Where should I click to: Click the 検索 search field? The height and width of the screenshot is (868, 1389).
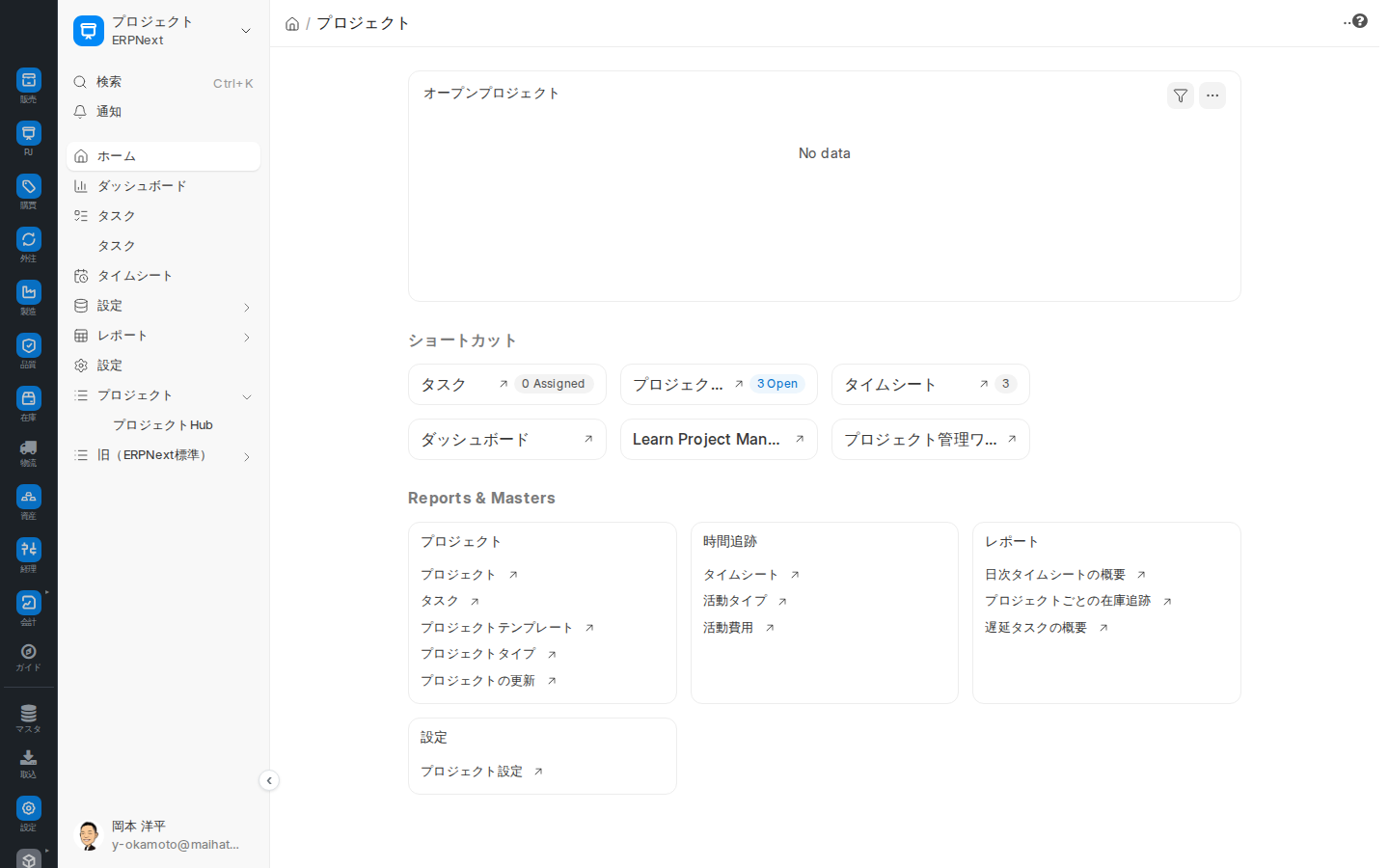(x=163, y=82)
